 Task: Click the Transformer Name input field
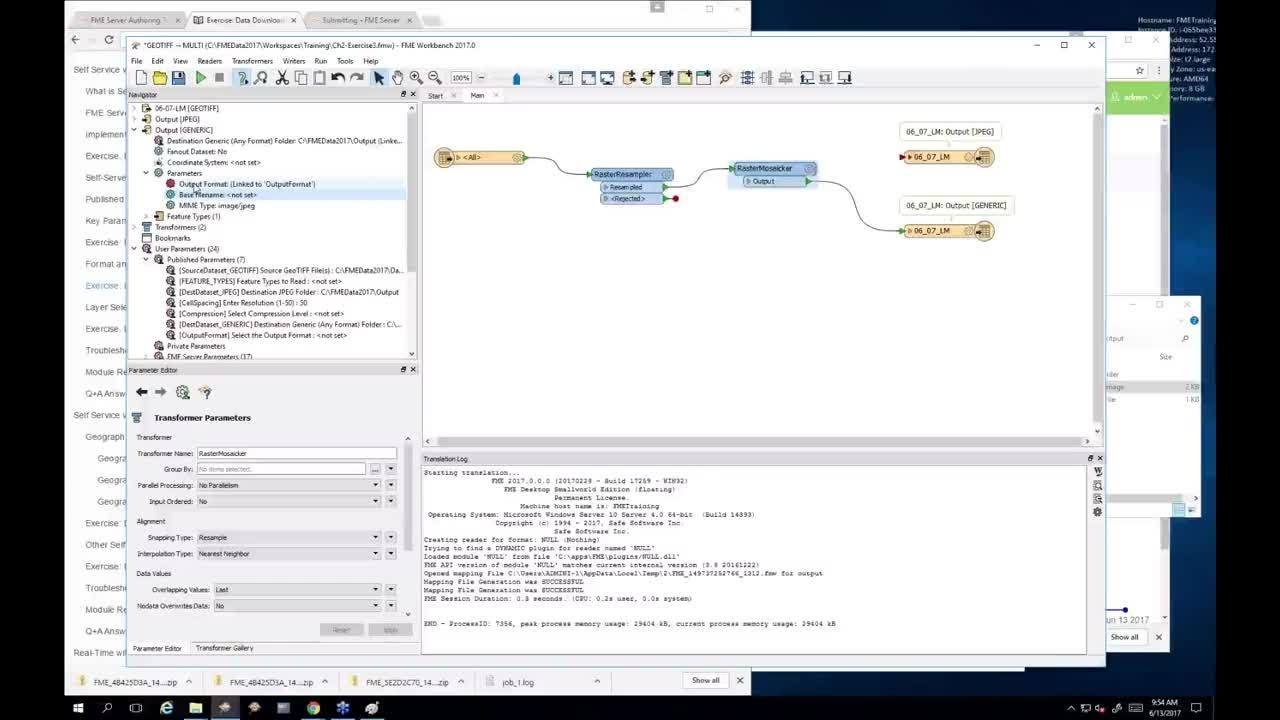296,453
